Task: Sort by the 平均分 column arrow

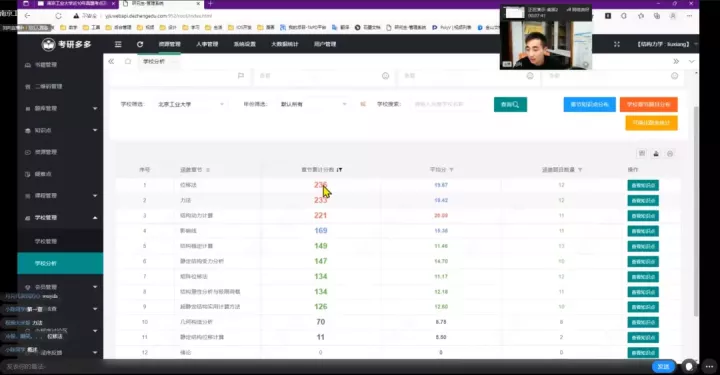Action: click(451, 170)
